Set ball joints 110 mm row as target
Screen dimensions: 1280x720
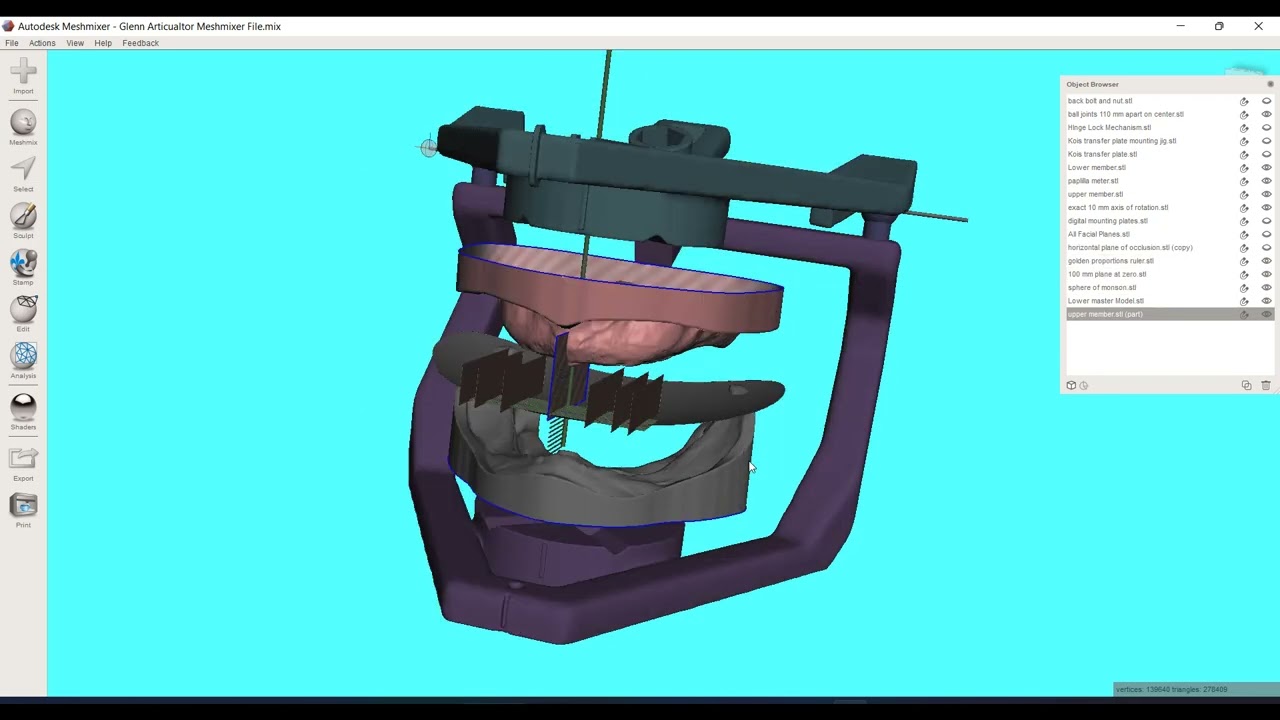click(x=1244, y=114)
